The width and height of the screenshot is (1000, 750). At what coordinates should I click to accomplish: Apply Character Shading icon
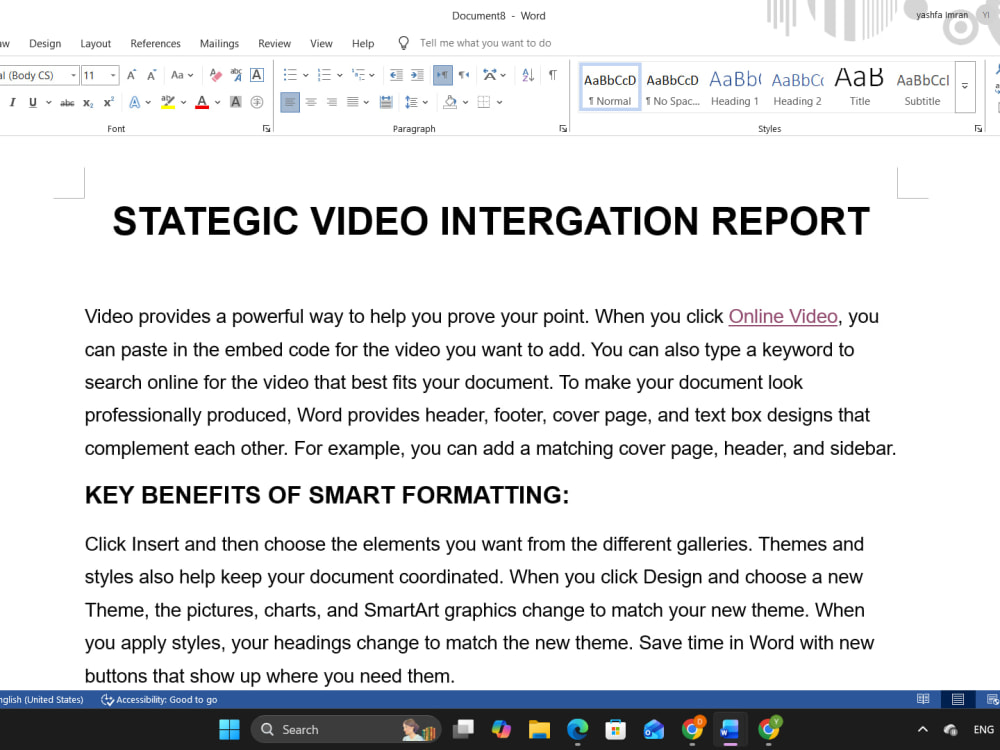[236, 102]
